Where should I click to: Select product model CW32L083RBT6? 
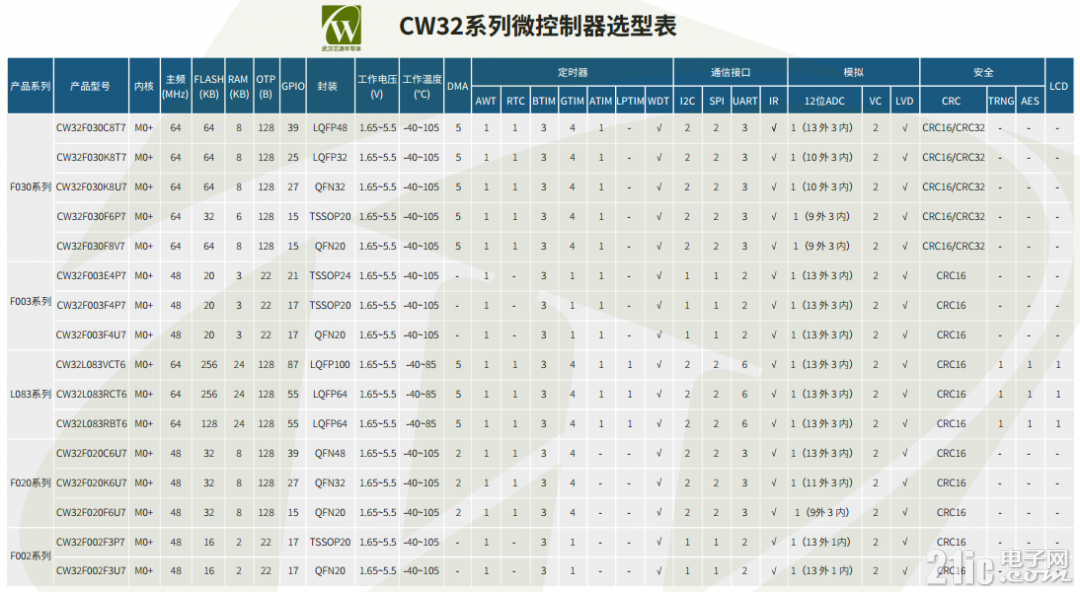91,424
